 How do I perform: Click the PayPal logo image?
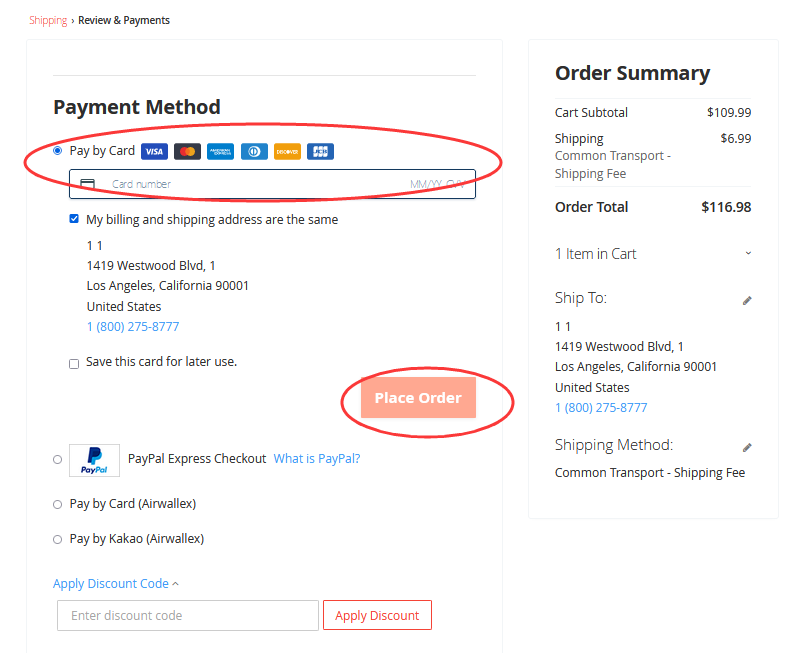94,460
